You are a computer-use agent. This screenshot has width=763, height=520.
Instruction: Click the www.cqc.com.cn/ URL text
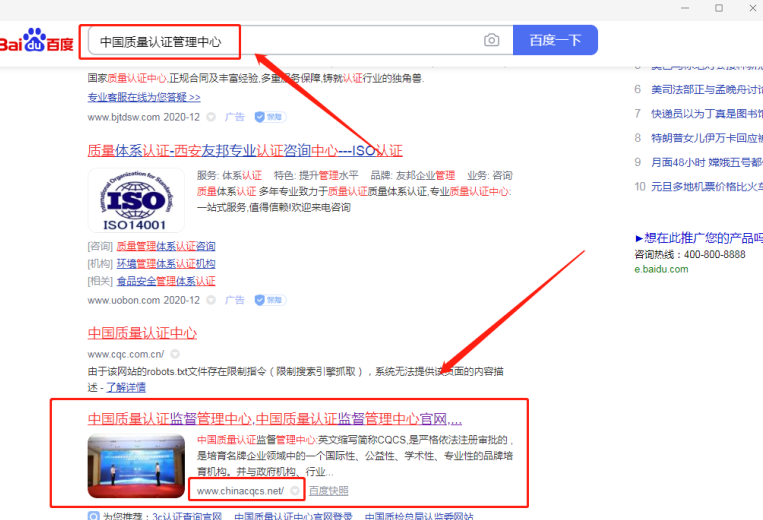pos(126,354)
